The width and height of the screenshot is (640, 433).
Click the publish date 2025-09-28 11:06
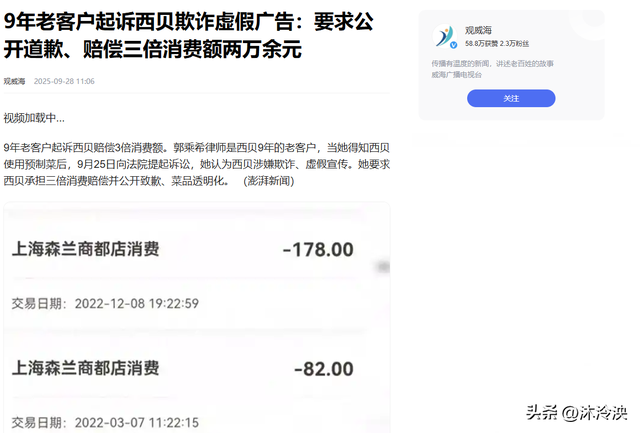coord(64,81)
